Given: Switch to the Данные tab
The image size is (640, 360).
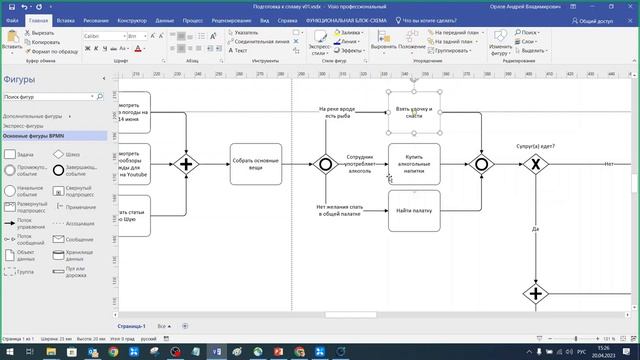Looking at the screenshot, I should (164, 20).
